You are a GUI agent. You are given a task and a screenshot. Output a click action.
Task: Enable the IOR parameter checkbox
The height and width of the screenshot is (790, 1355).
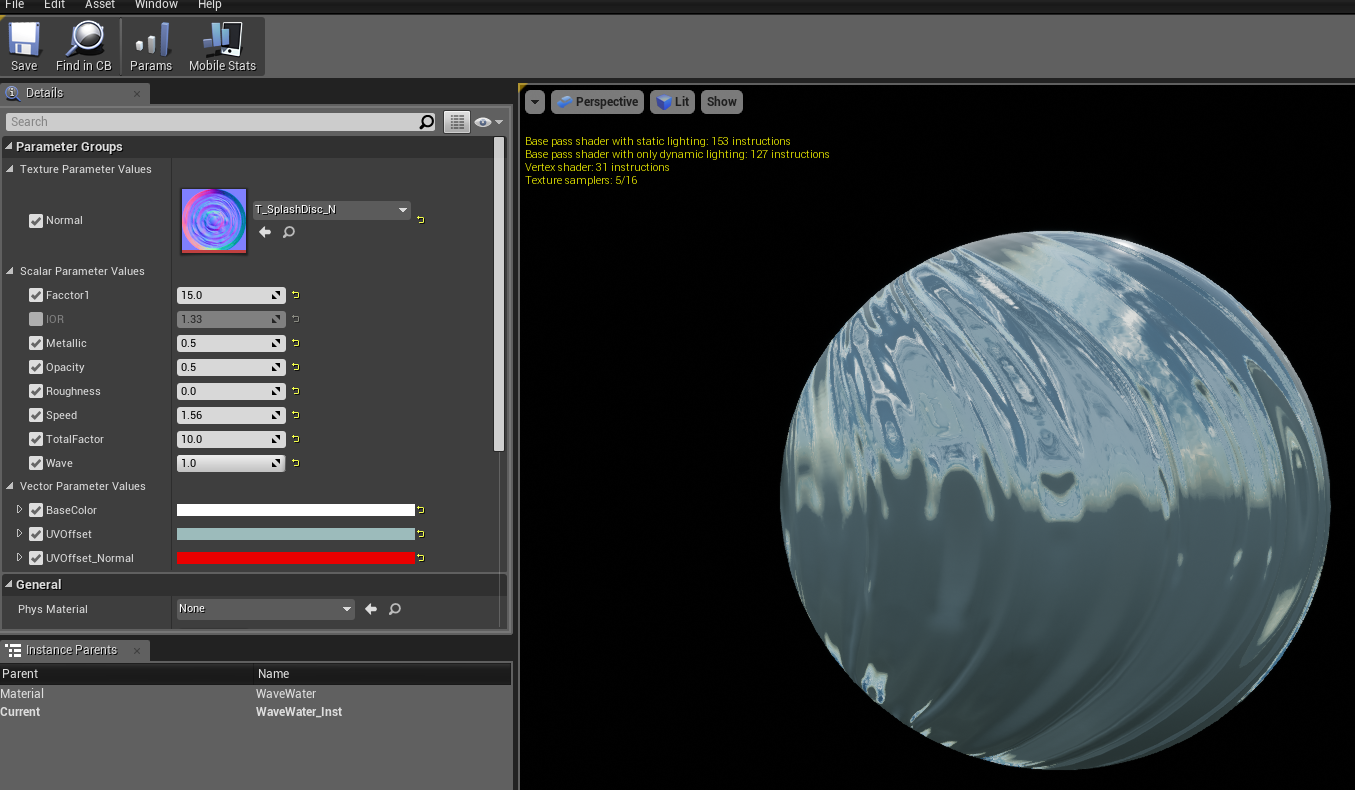(x=36, y=319)
